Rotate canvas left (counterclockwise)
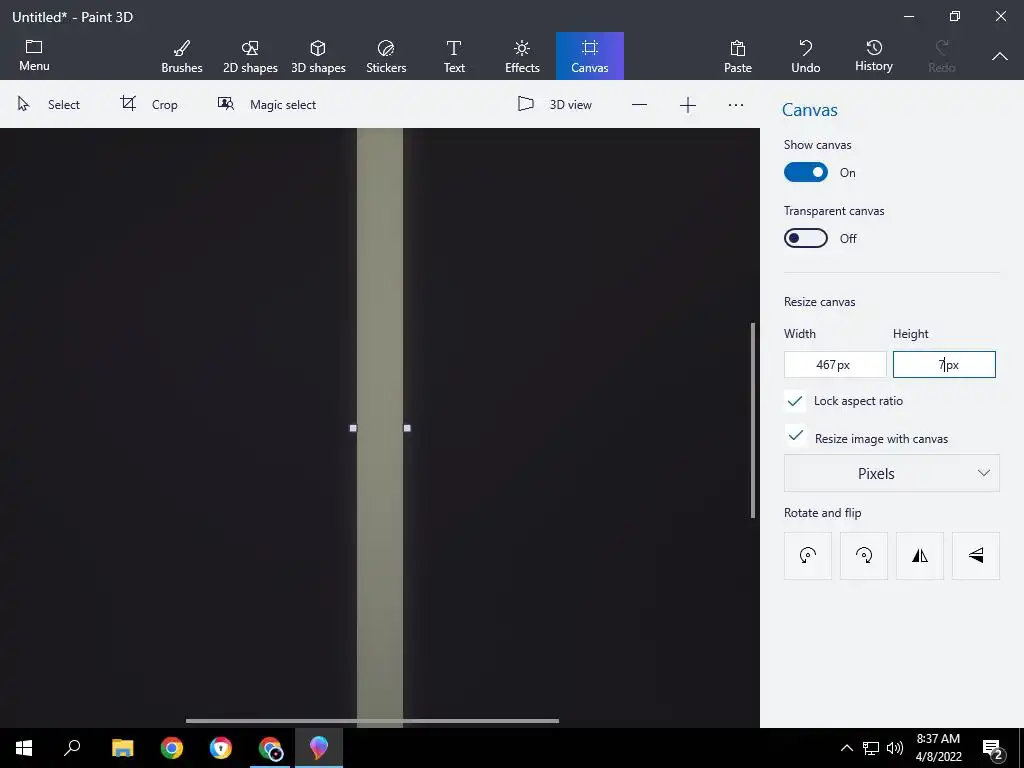The width and height of the screenshot is (1024, 768). click(808, 556)
